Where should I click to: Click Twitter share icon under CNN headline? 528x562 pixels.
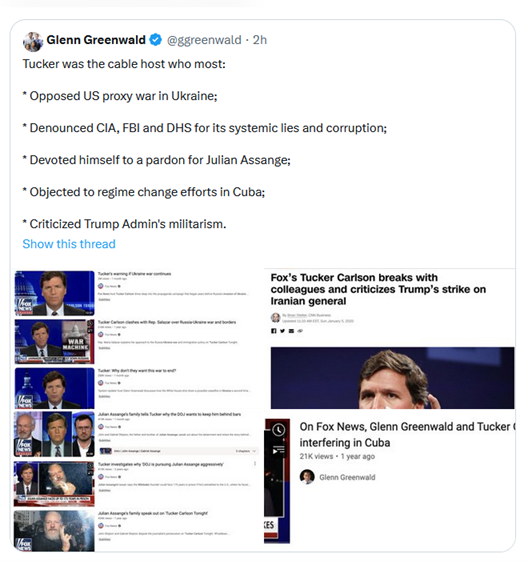point(282,331)
